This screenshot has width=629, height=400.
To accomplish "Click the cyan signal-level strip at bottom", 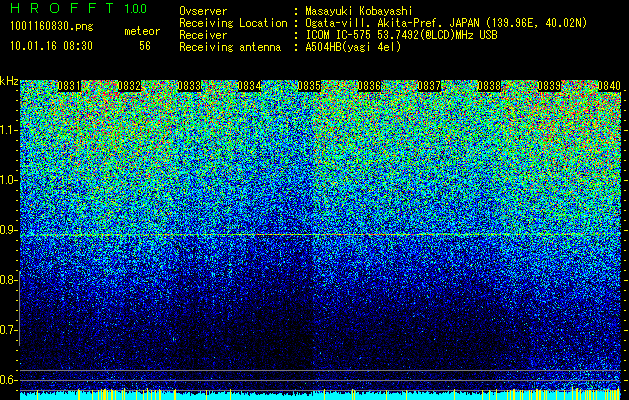I will coord(320,396).
